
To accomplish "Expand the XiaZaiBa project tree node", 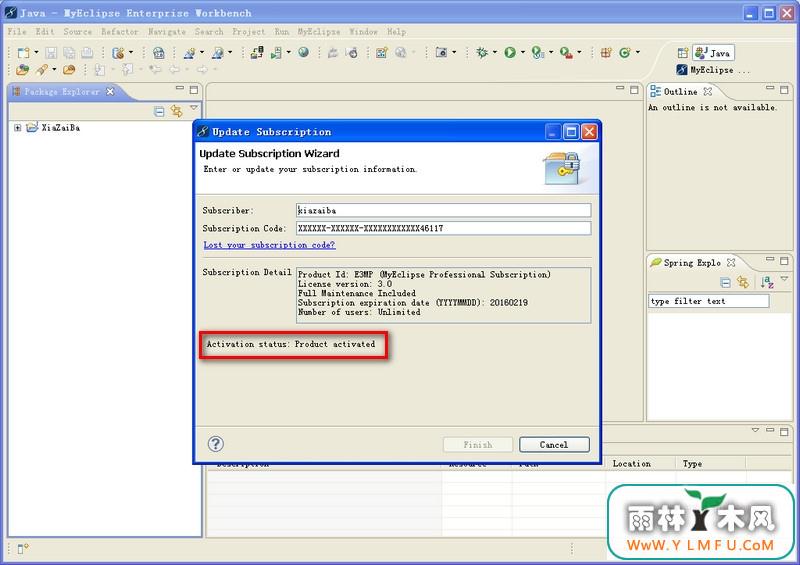I will tap(18, 128).
